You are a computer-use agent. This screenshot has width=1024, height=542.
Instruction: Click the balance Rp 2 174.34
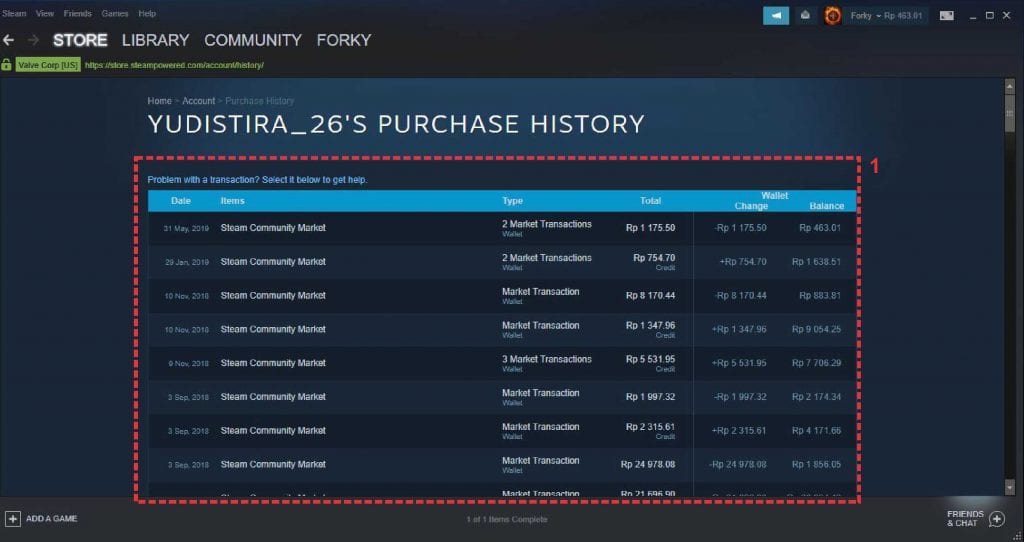816,397
